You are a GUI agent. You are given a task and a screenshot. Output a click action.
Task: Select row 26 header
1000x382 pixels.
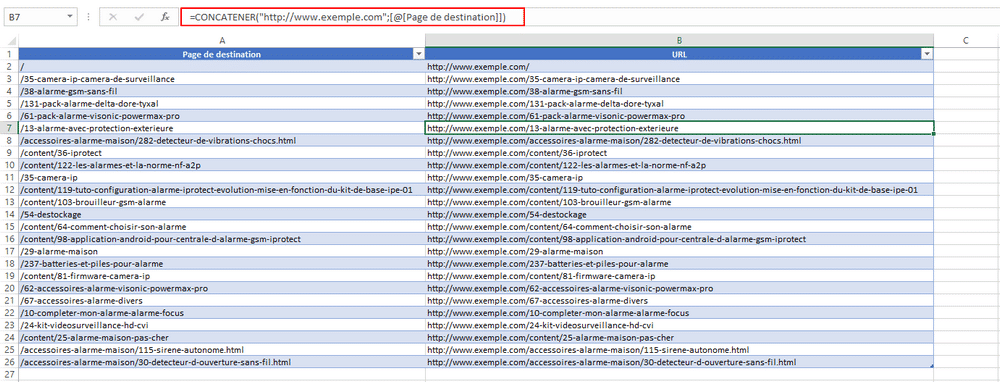click(x=9, y=362)
